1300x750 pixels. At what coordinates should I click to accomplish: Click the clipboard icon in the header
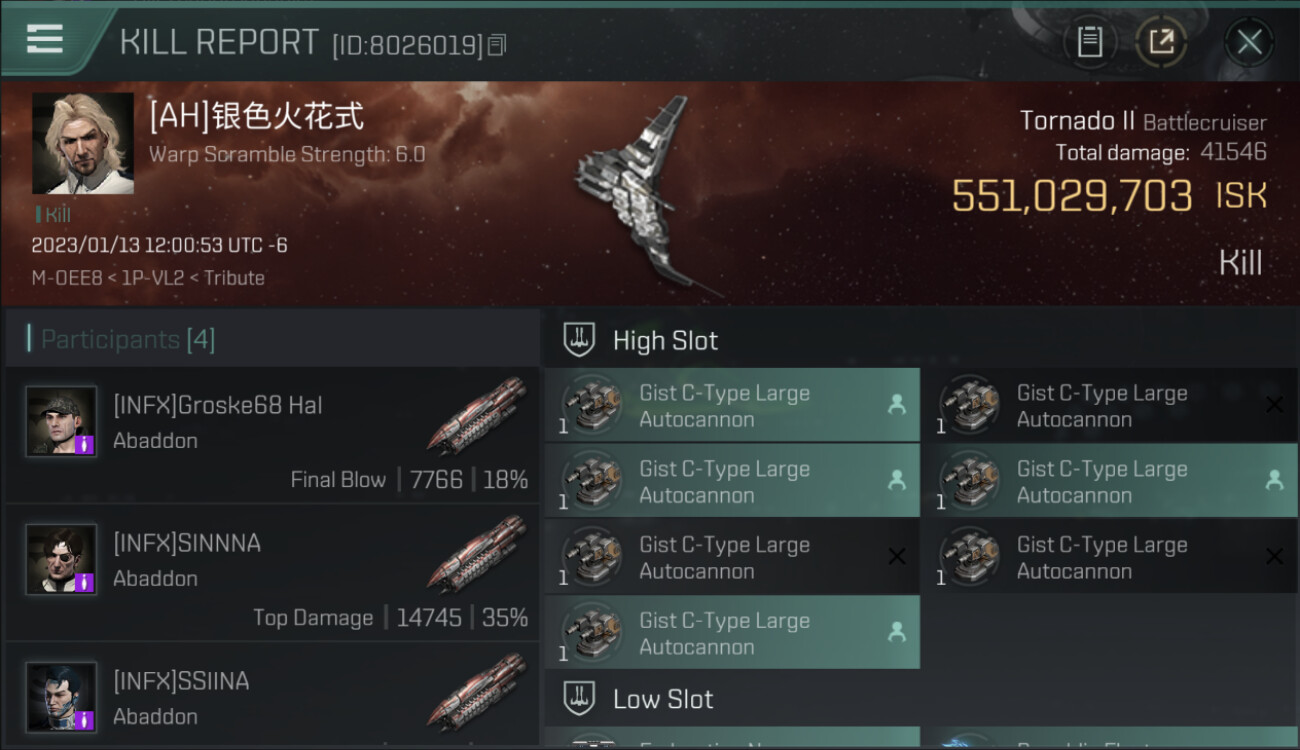coord(1090,42)
